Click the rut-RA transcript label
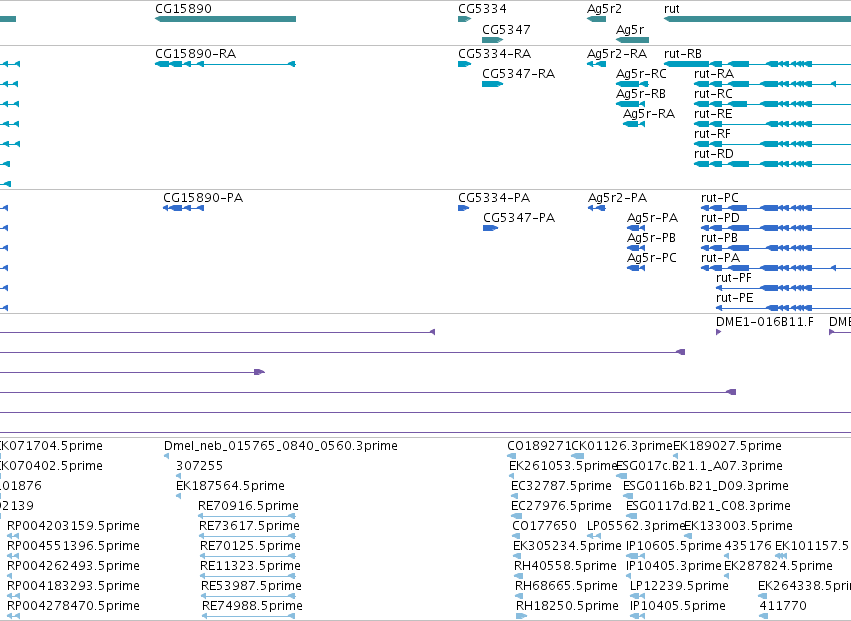 click(x=714, y=74)
